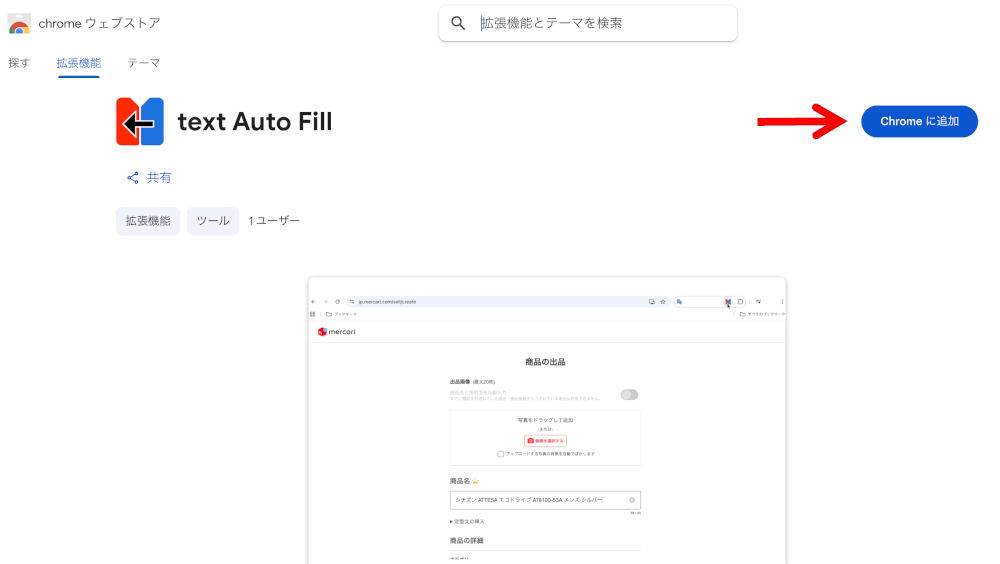Click the red arrow pointing to the add button
This screenshot has height=564, width=1000.
[x=802, y=122]
